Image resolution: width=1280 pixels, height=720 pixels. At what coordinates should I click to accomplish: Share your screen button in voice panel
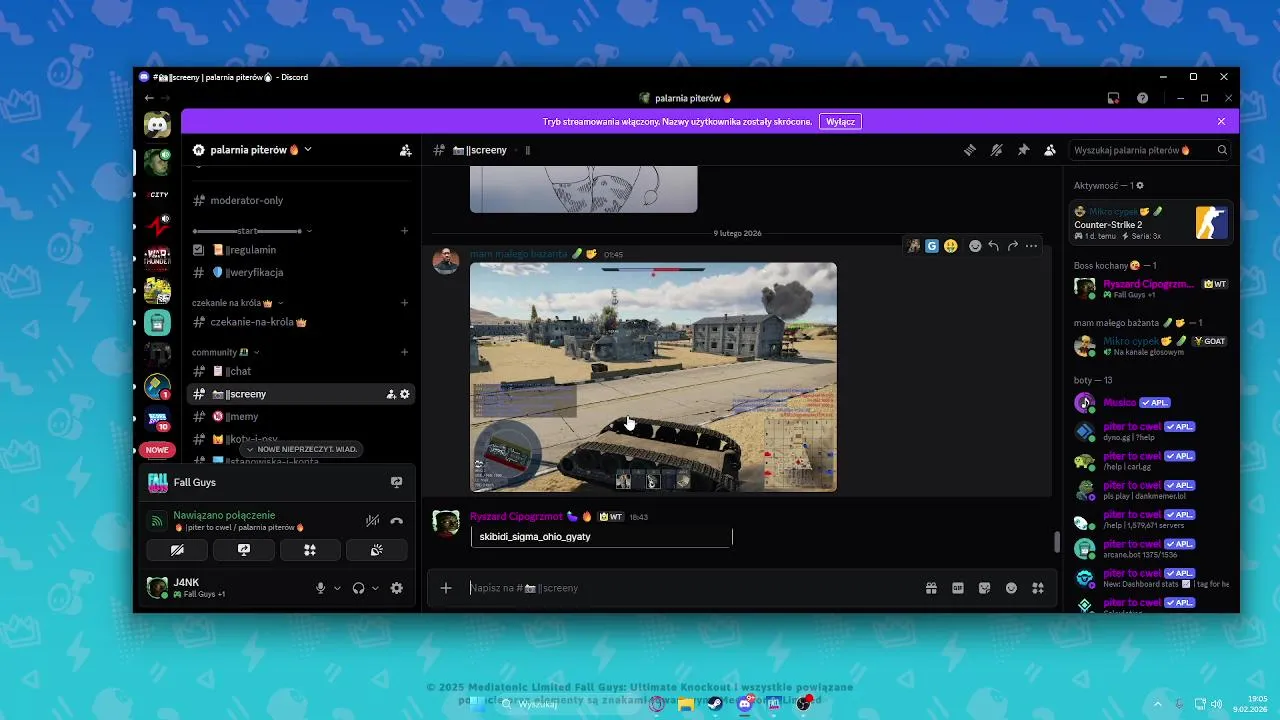[x=243, y=550]
